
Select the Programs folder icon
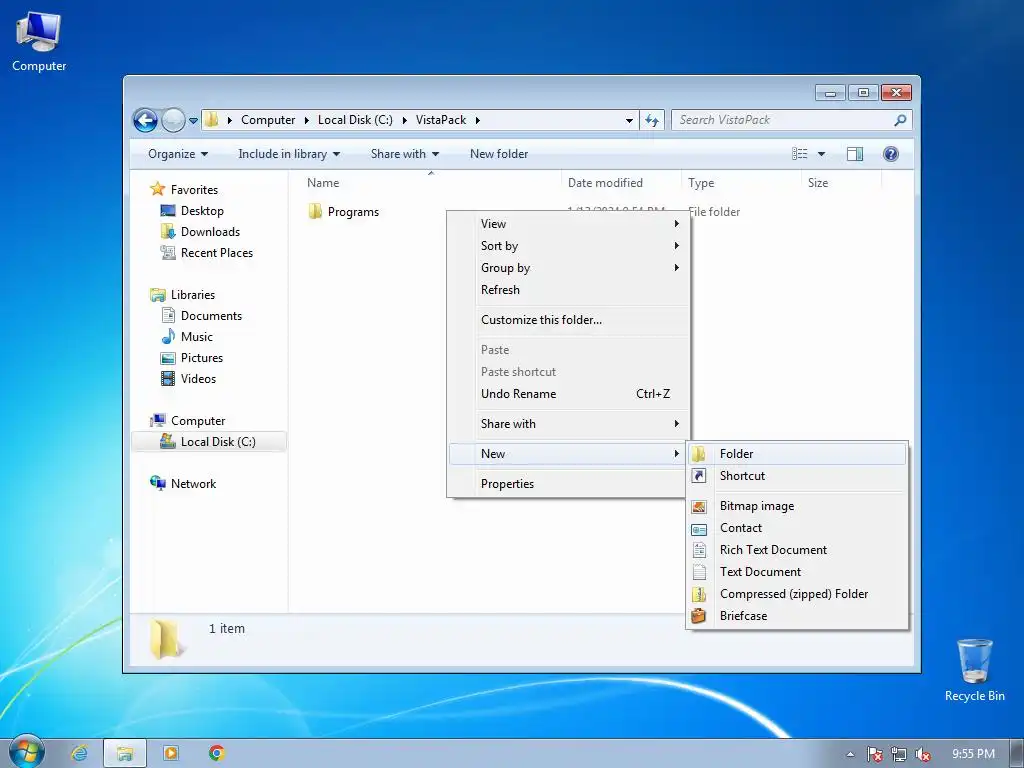315,212
